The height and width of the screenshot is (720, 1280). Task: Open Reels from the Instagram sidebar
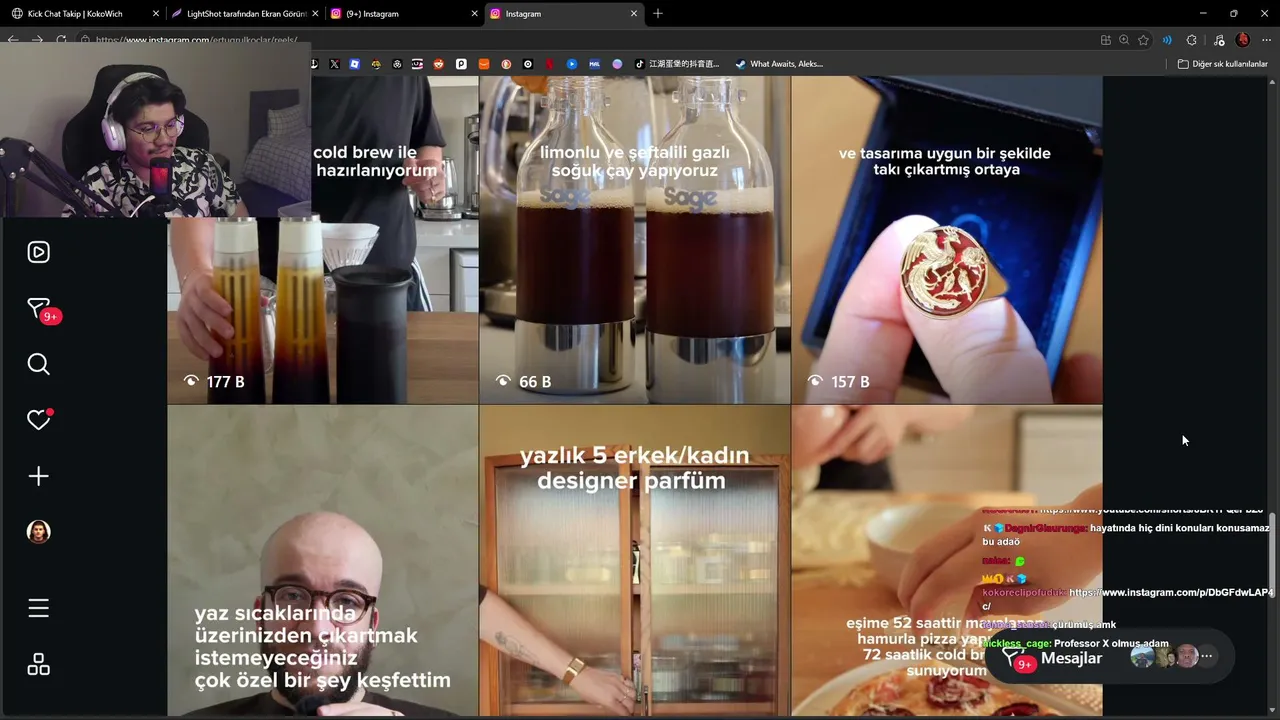38,252
